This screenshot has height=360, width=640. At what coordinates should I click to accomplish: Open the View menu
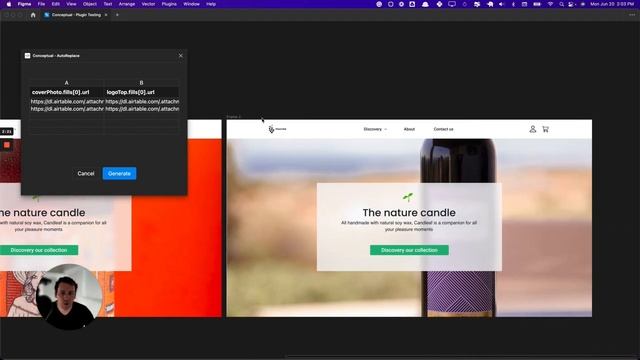[x=71, y=4]
